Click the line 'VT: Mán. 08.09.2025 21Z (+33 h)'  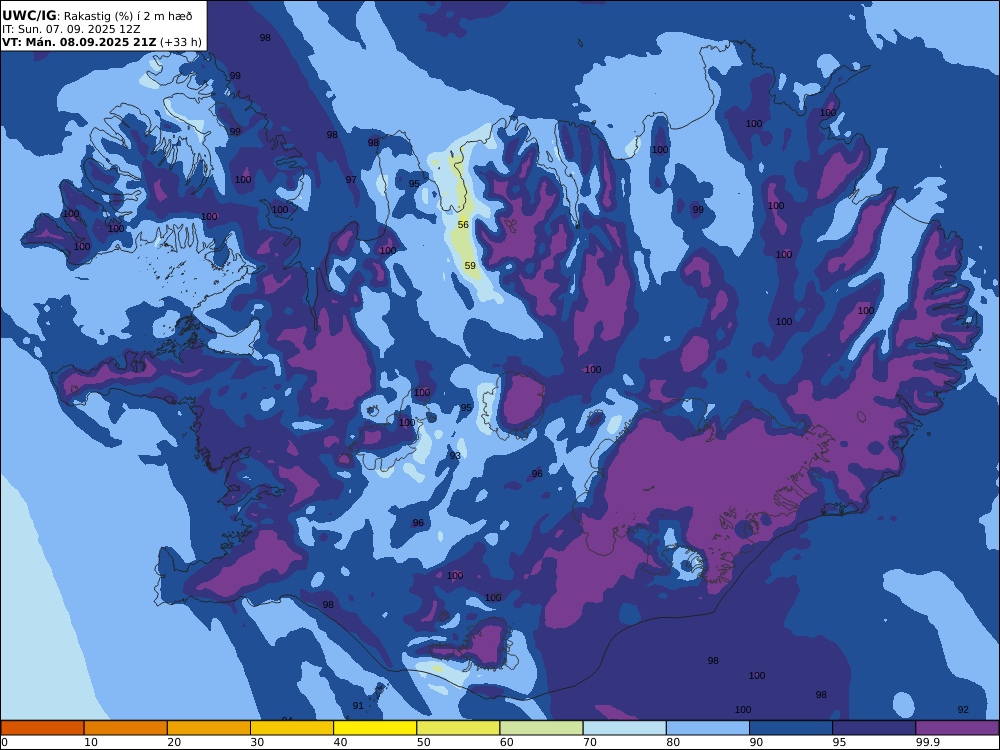pos(101,42)
